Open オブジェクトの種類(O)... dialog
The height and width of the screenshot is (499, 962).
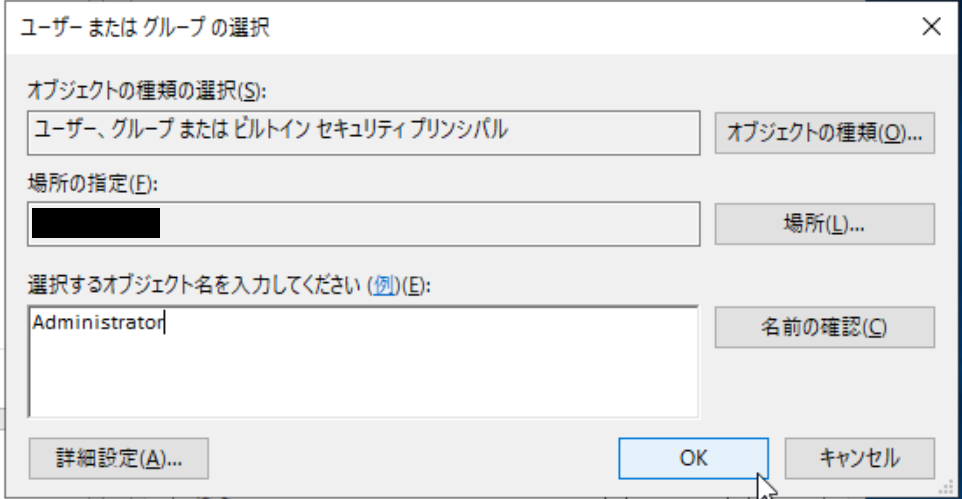[x=824, y=132]
